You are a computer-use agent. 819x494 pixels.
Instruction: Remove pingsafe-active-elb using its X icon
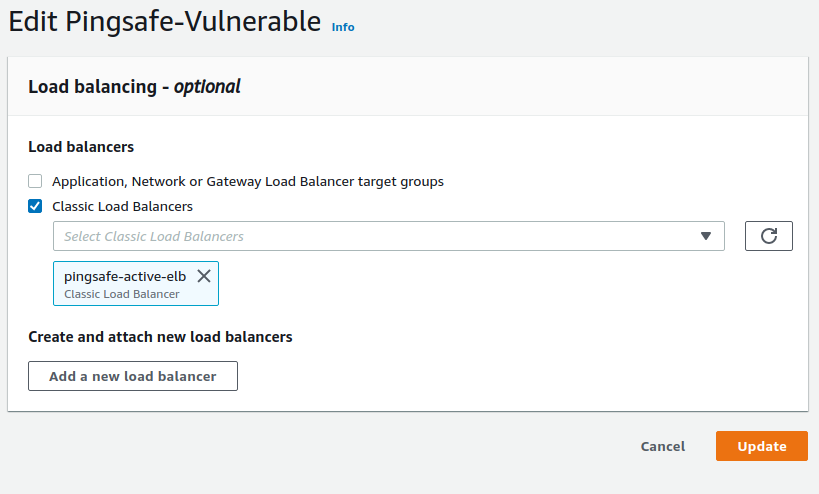(x=204, y=276)
